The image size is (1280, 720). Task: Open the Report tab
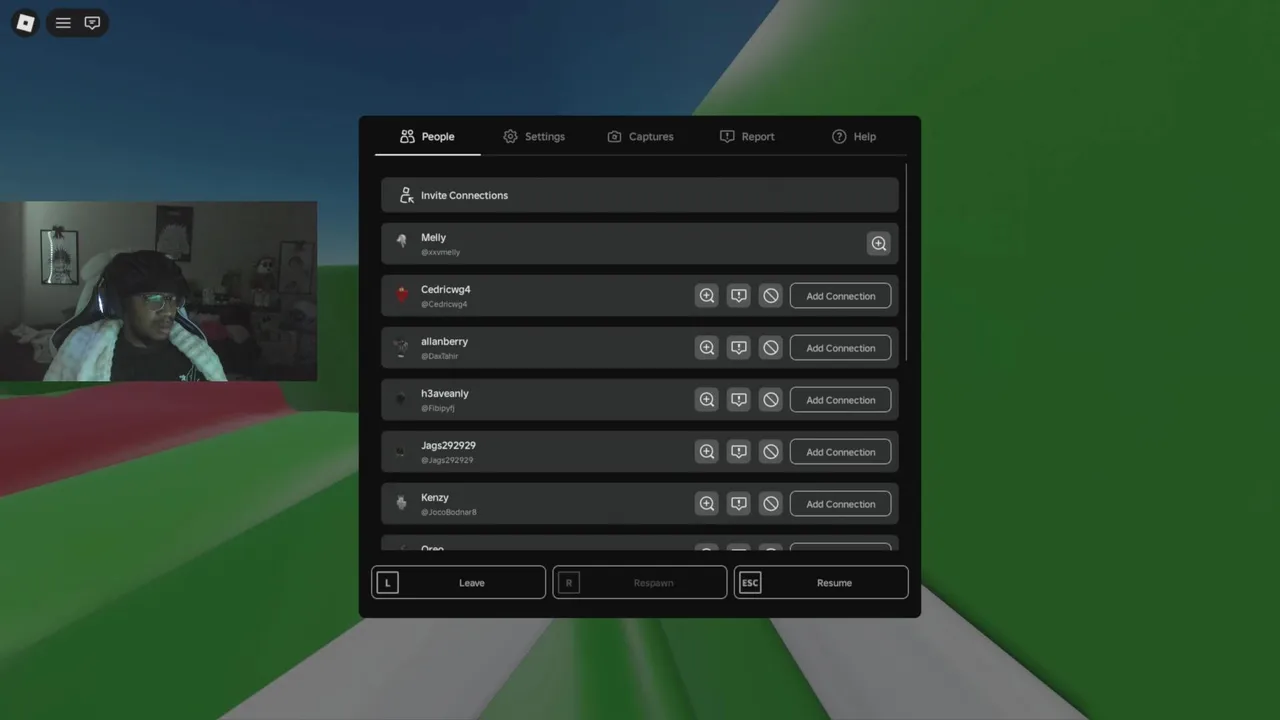pos(747,137)
